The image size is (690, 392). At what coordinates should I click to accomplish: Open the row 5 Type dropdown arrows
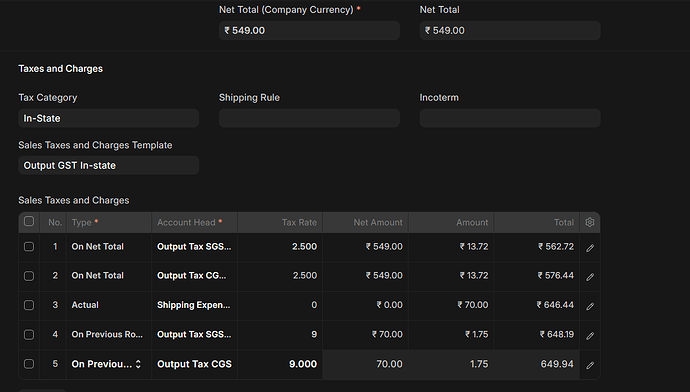[x=138, y=364]
